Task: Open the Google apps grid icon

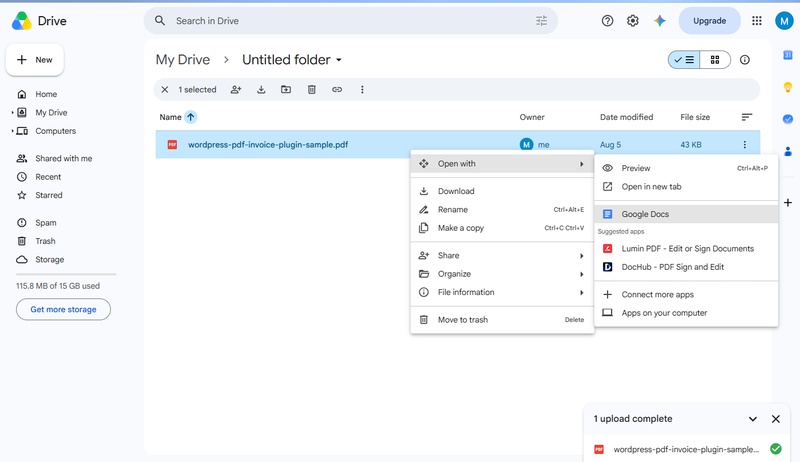Action: click(x=757, y=21)
